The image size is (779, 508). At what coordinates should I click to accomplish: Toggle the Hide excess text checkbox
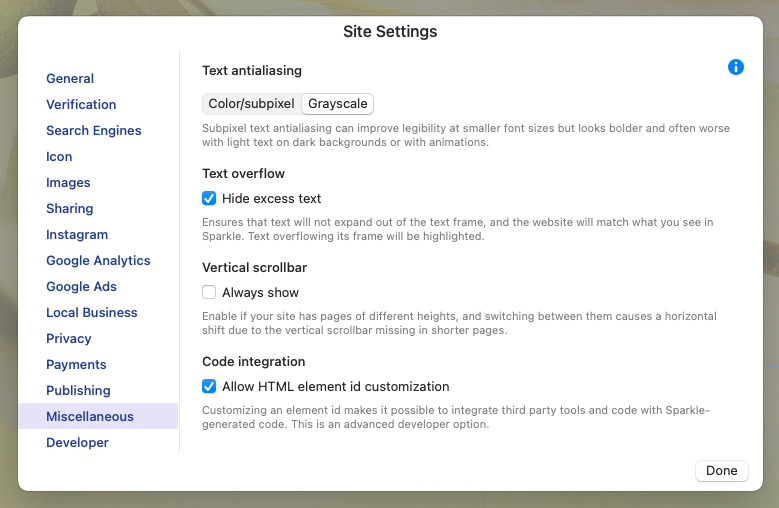pos(209,199)
